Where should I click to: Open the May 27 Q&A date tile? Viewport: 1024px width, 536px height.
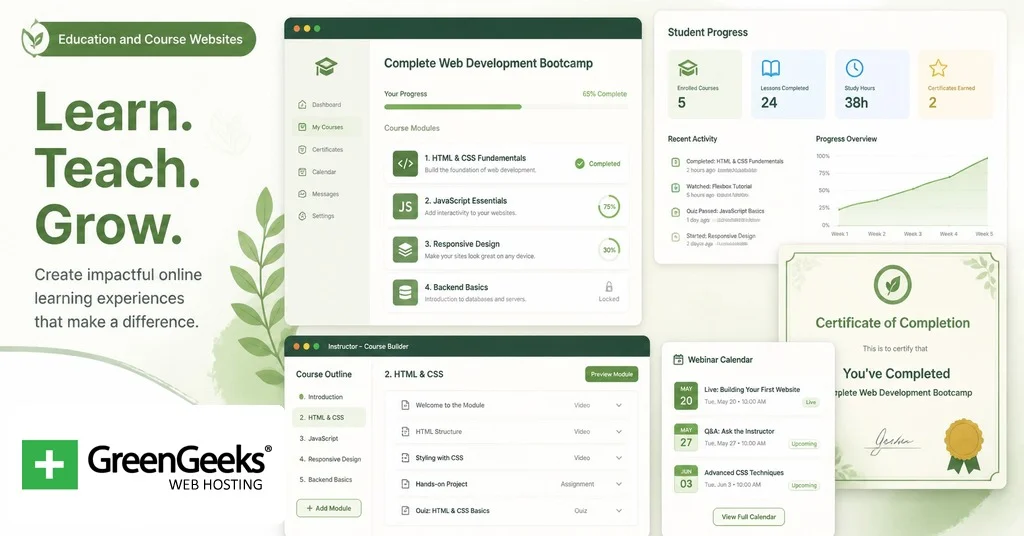click(686, 437)
